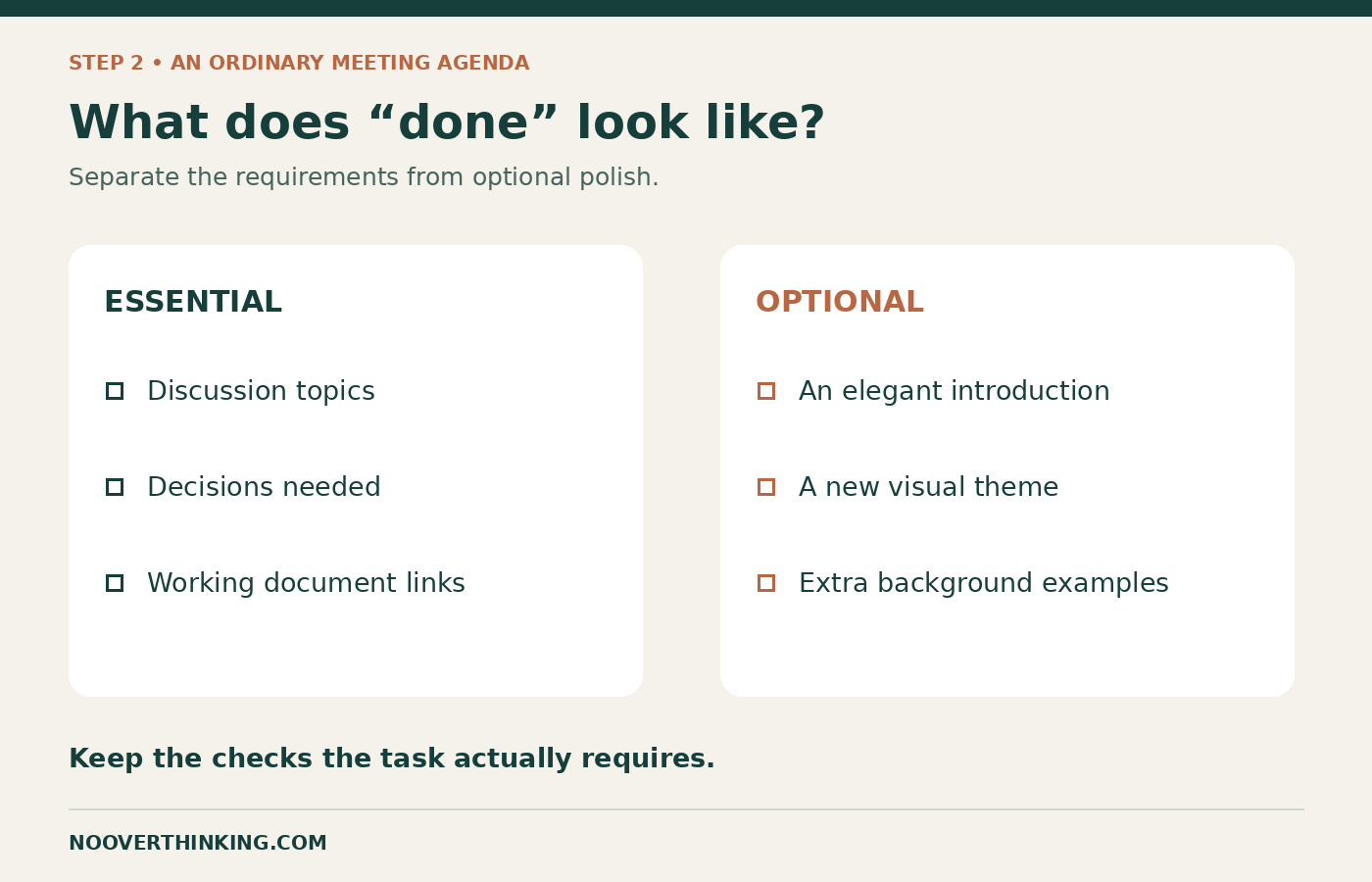Check the An elegant introduction box
This screenshot has height=882, width=1372.
766,391
